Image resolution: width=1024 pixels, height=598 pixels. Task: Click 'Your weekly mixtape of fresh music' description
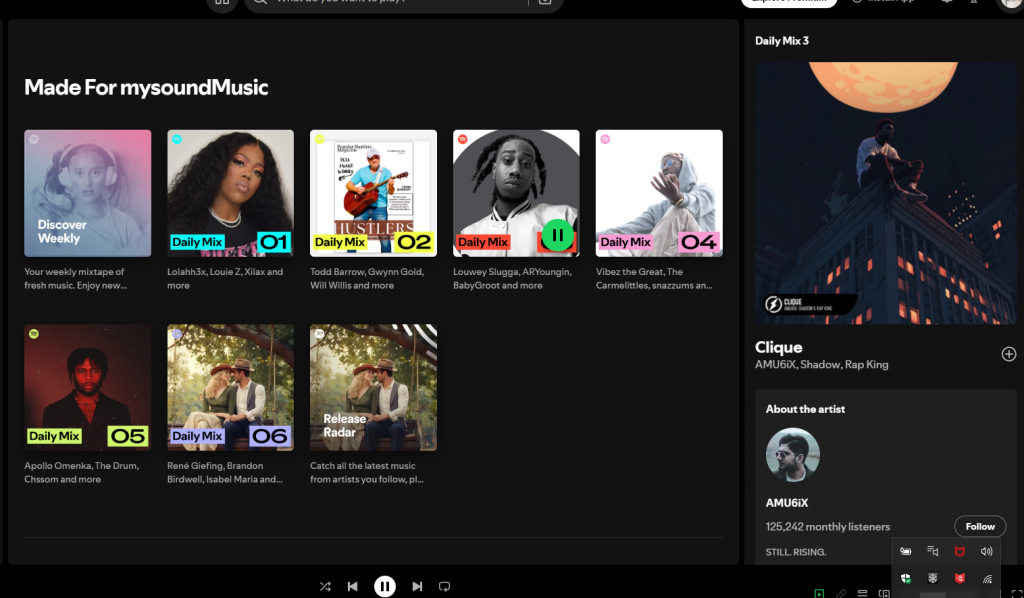coord(75,279)
